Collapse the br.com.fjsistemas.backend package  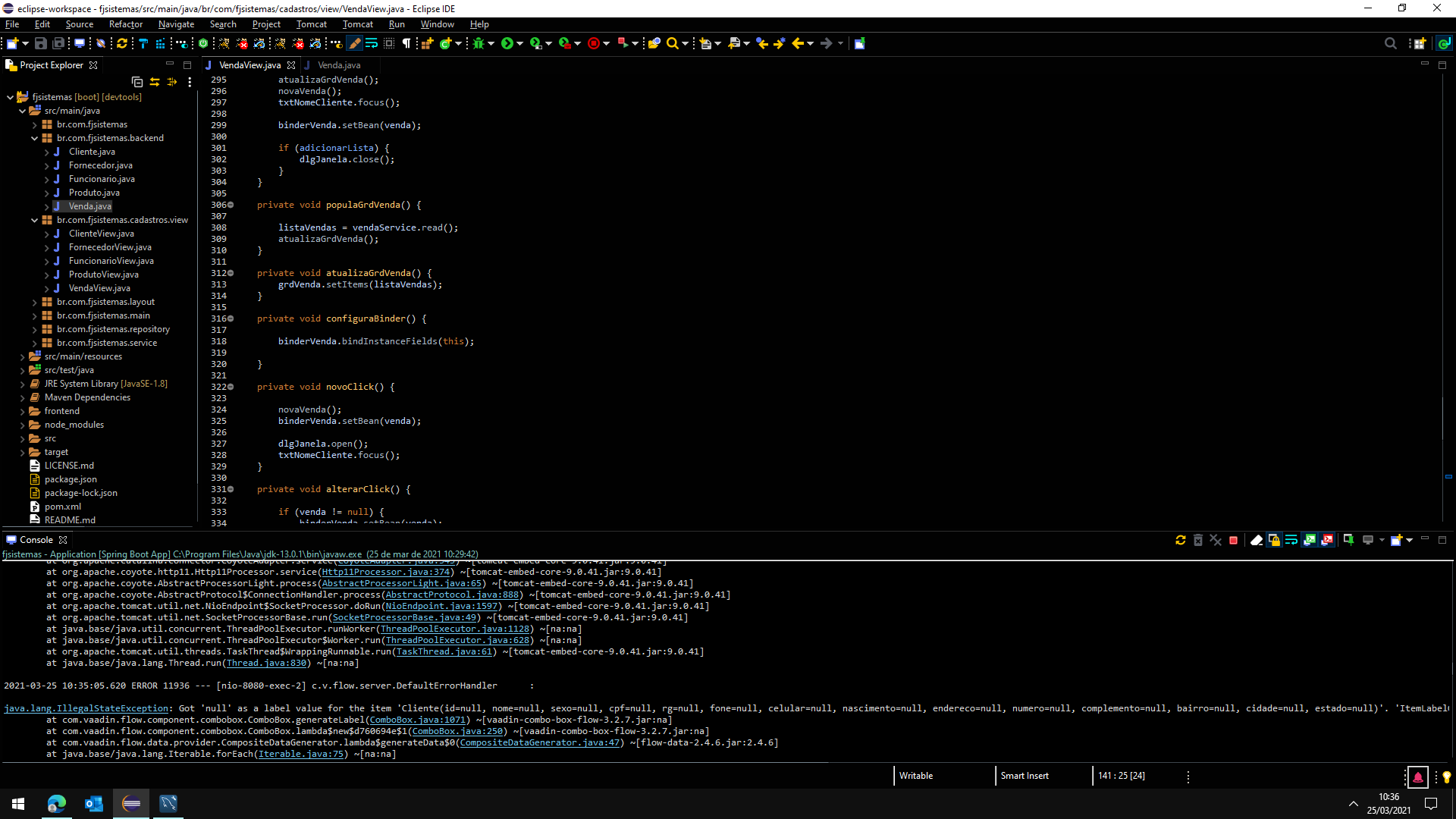click(34, 138)
